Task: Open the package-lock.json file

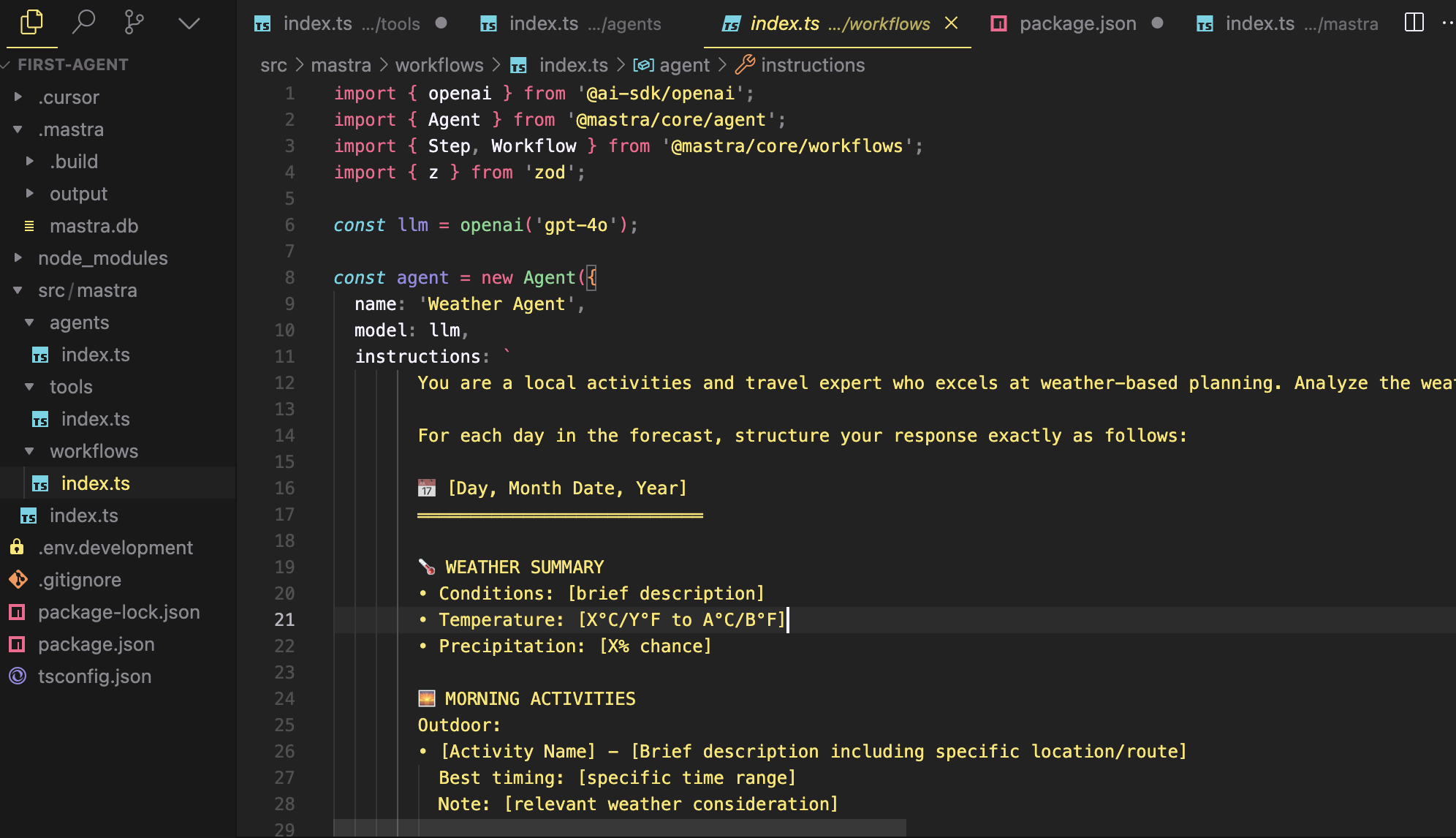Action: pyautogui.click(x=118, y=612)
